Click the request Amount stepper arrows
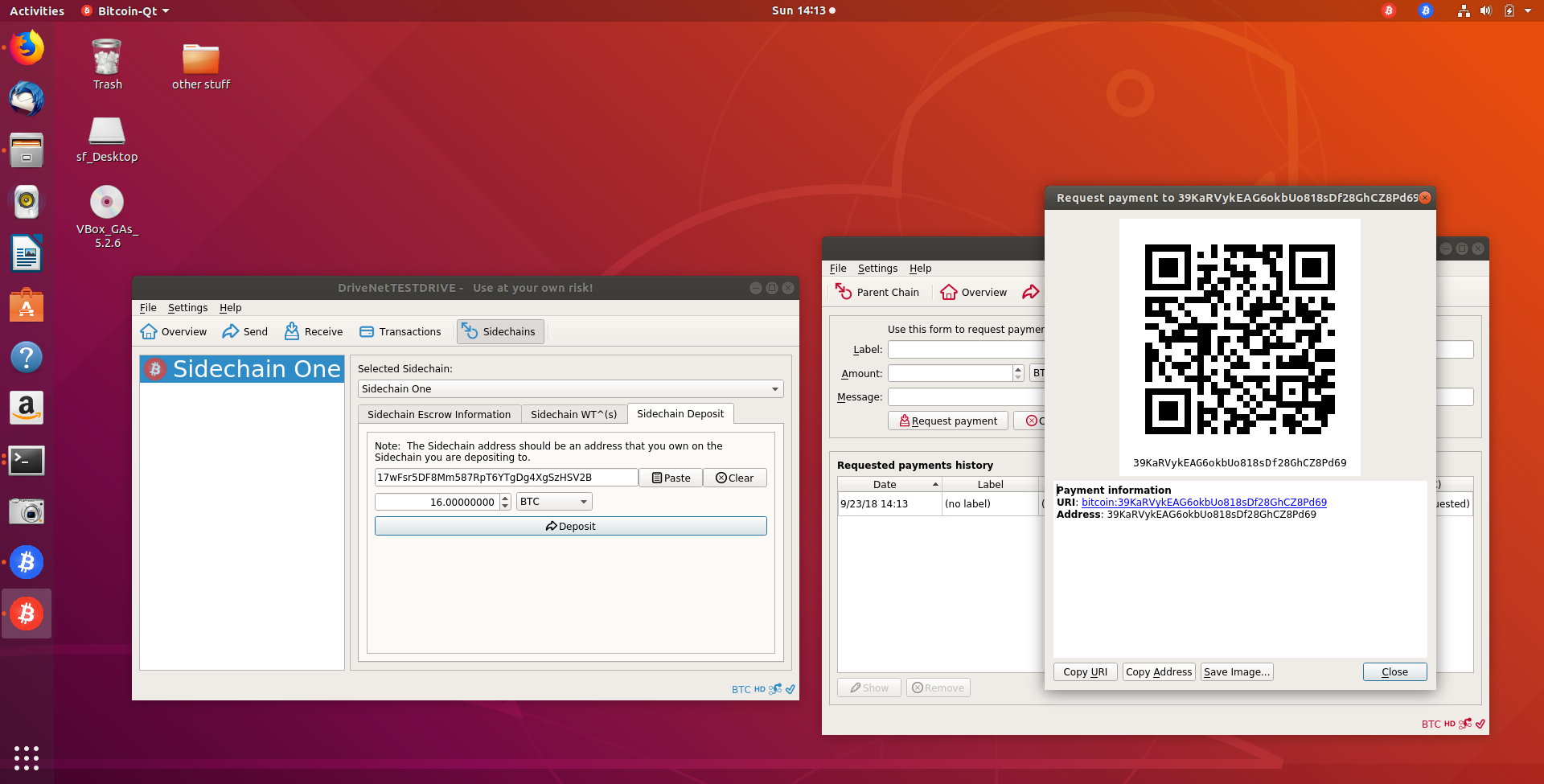Image resolution: width=1544 pixels, height=784 pixels. coord(1018,373)
